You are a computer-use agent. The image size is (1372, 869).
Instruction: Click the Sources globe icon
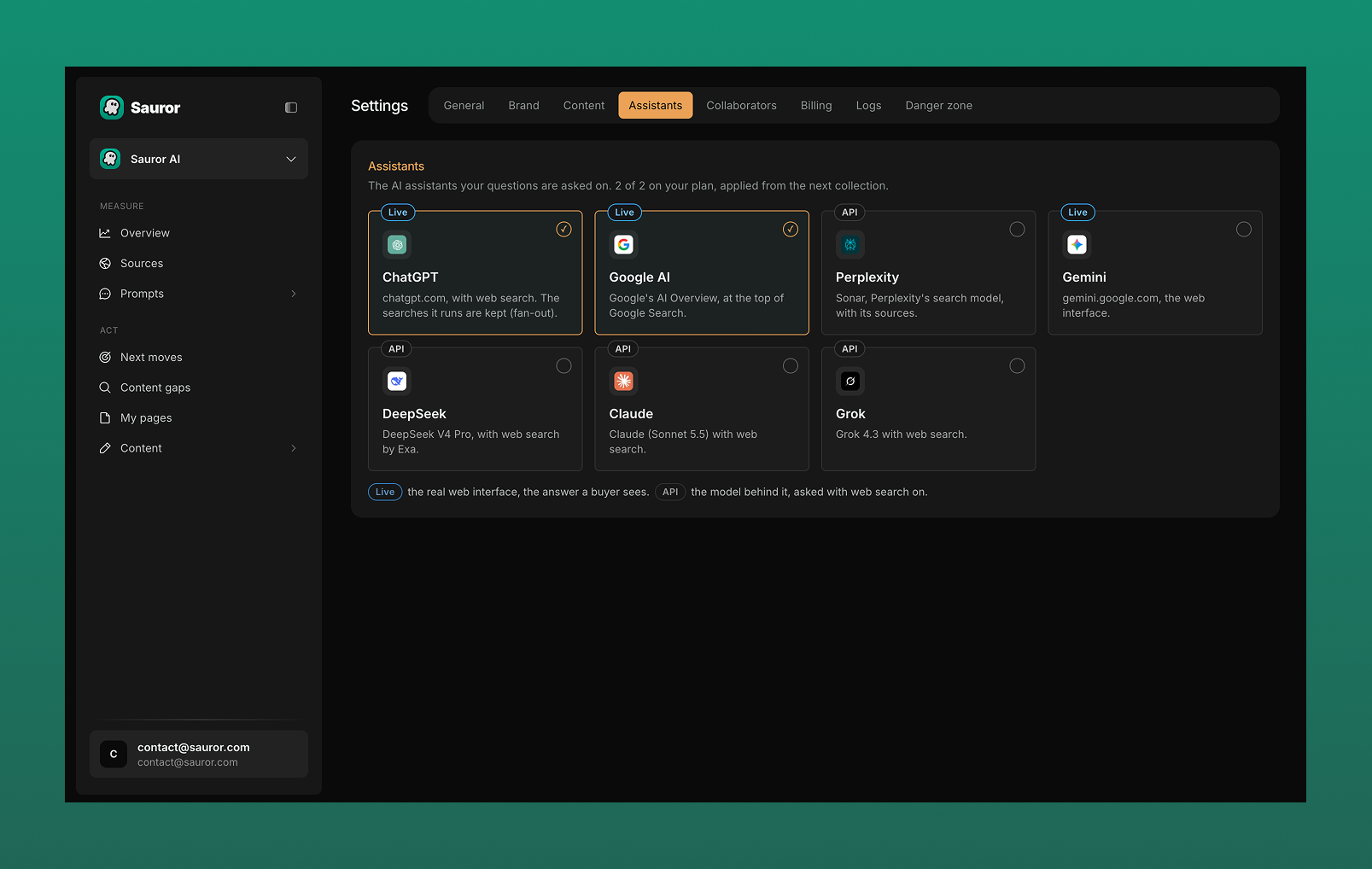coord(105,264)
